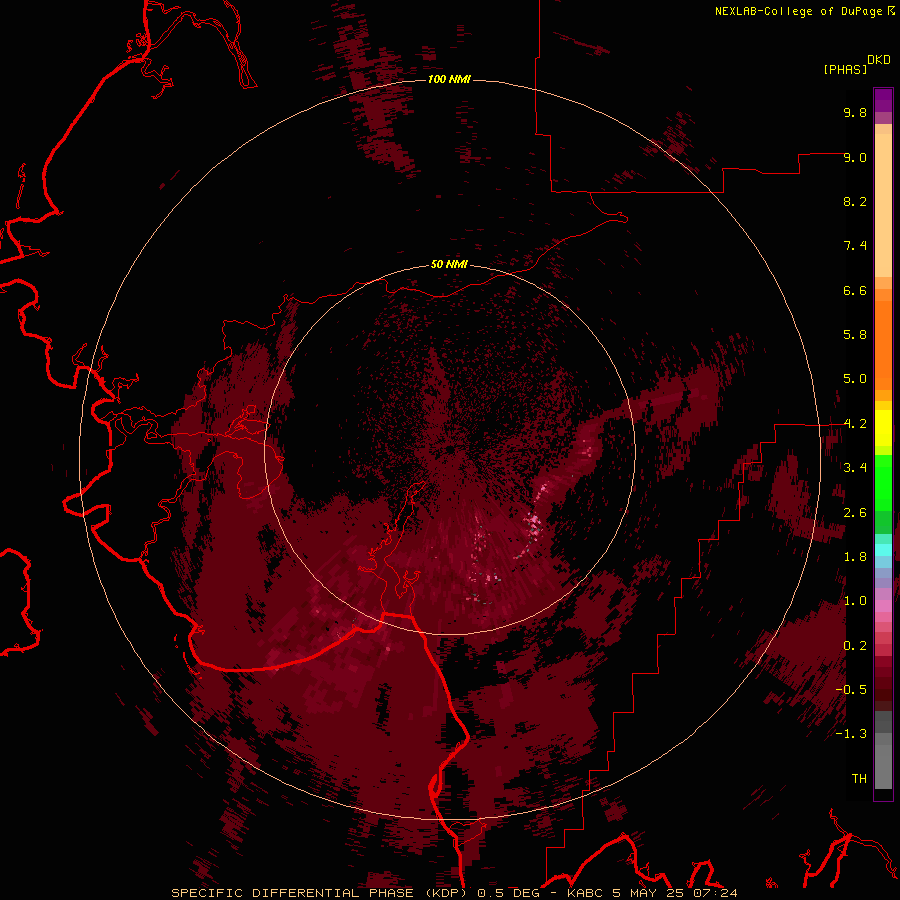900x900 pixels.
Task: Click the 9.0 value on the color scale
Action: pyautogui.click(x=855, y=157)
